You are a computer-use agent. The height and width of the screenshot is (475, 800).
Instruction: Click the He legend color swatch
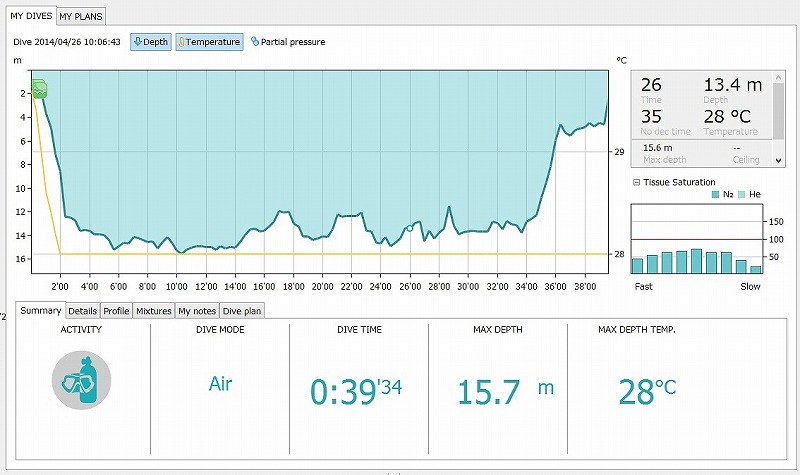(741, 194)
